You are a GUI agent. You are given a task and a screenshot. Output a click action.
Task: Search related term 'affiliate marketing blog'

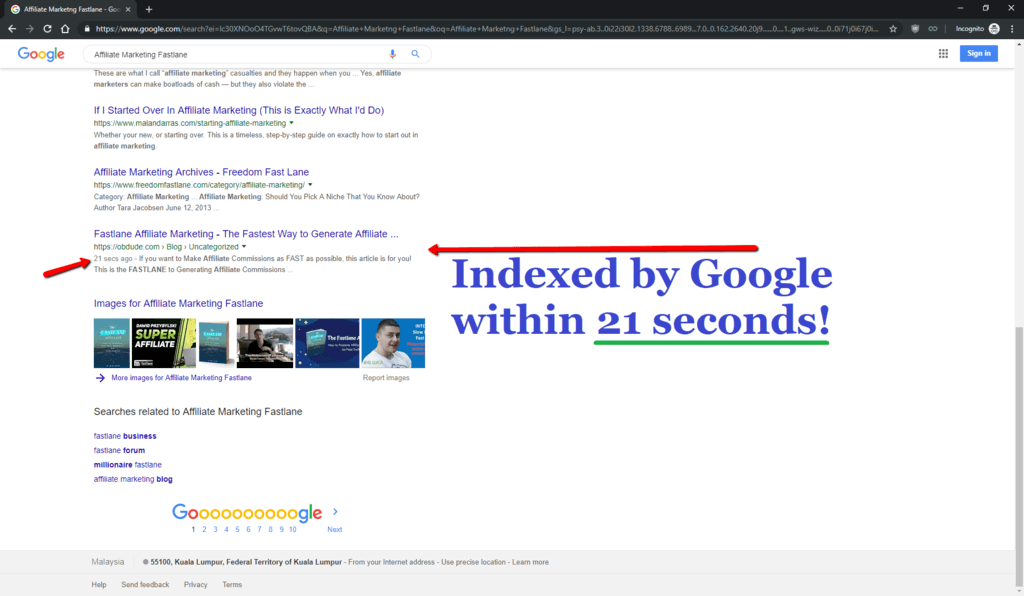tap(133, 479)
